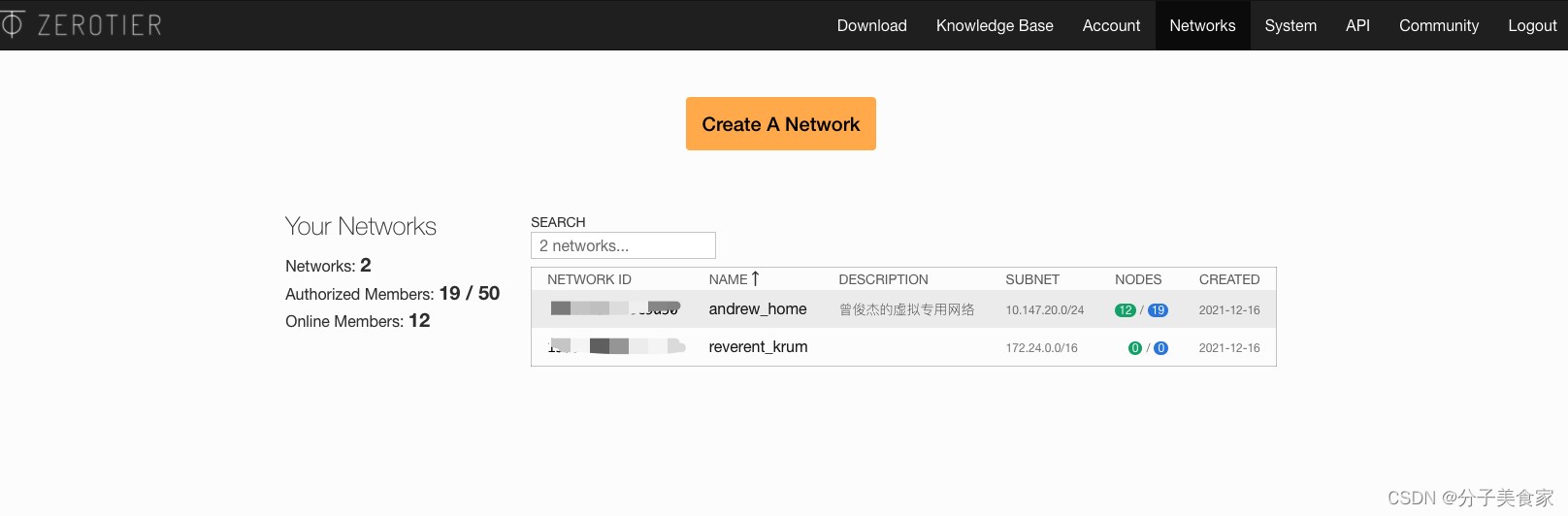1568x516 pixels.
Task: Click the blue 0 authorized badge for reverent_krum
Action: click(x=1160, y=348)
